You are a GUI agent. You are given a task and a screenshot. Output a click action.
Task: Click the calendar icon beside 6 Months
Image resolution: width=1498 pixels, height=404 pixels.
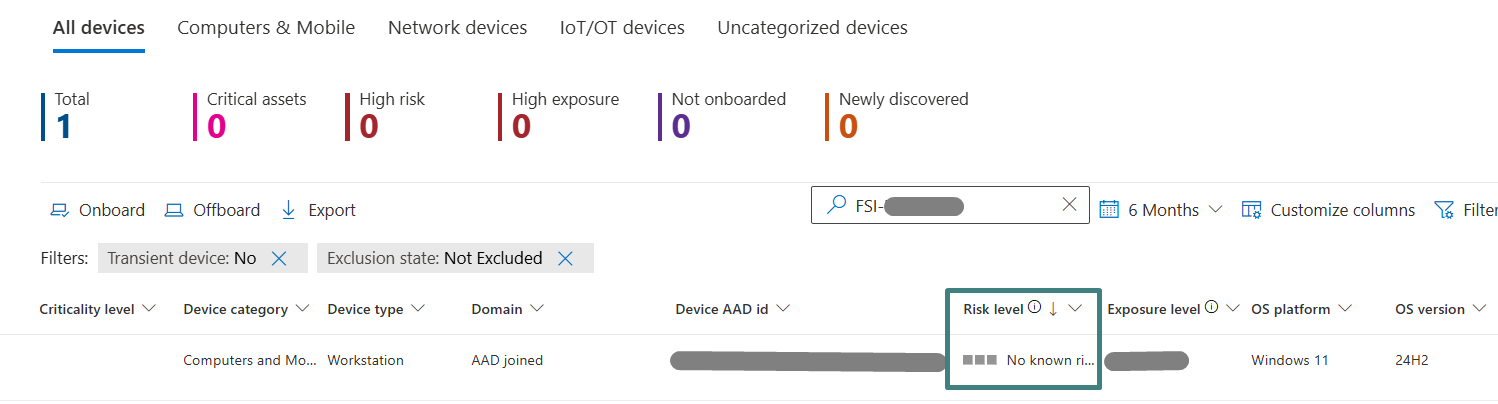click(1108, 209)
